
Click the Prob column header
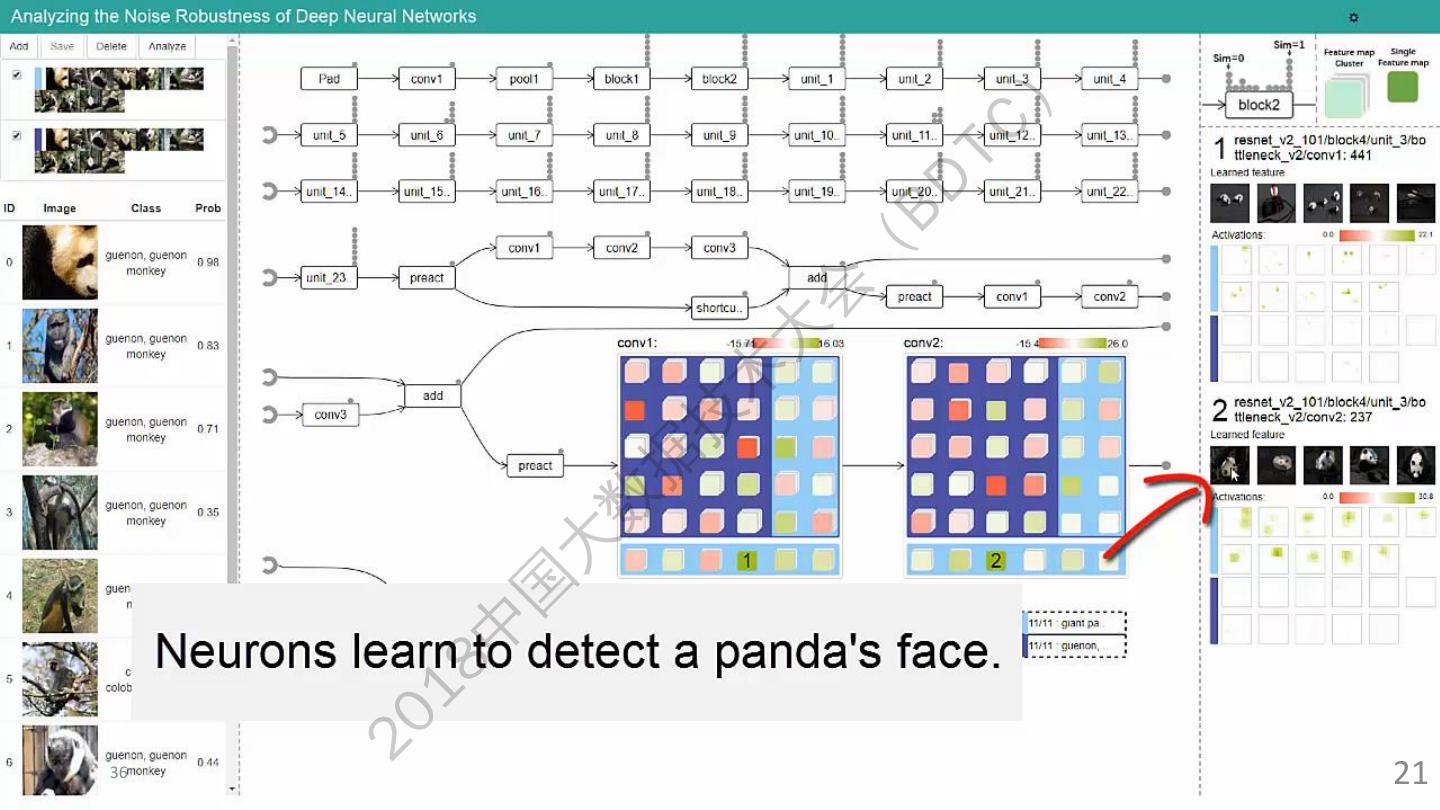208,208
